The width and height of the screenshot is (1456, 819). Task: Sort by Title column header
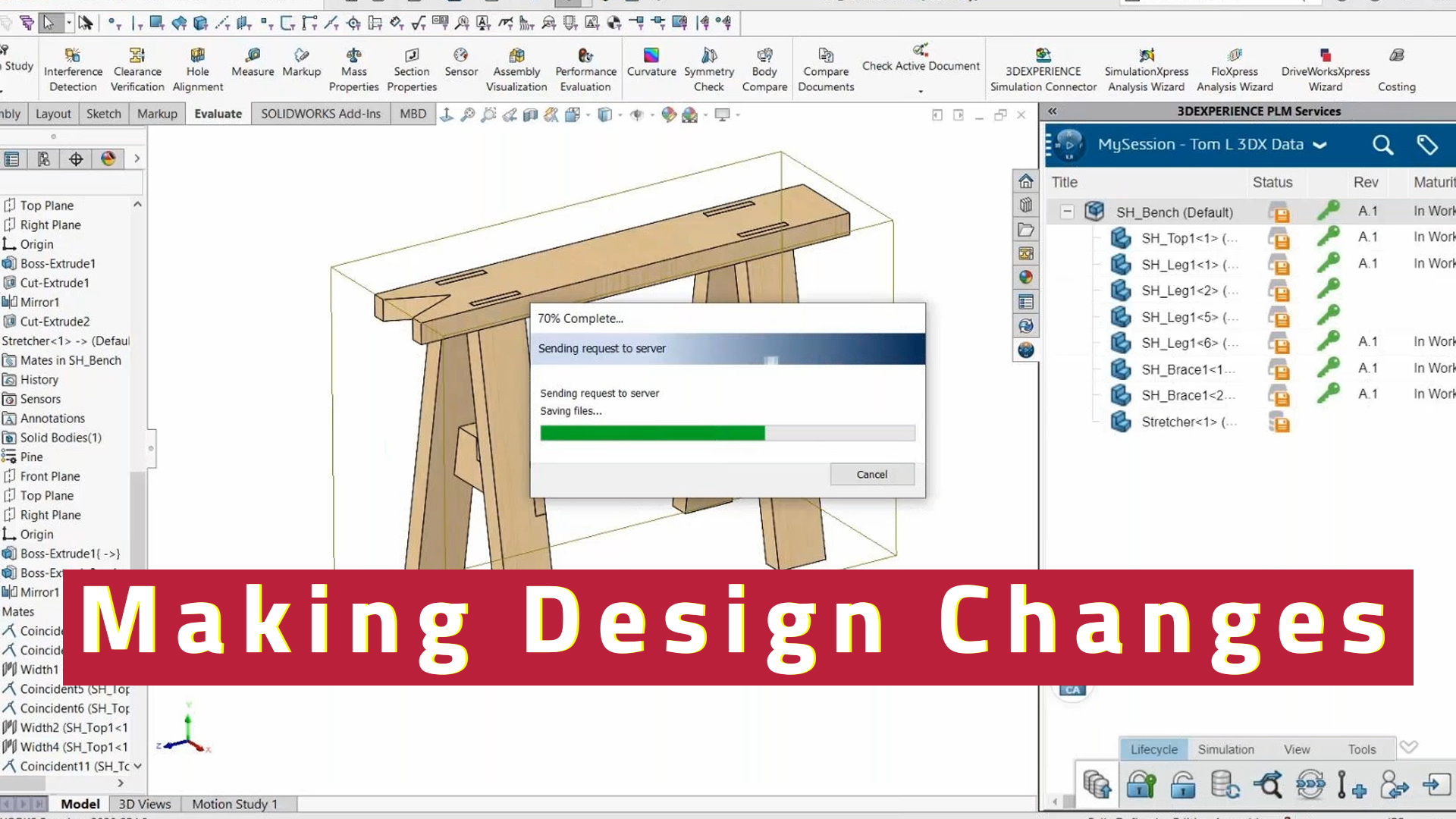(x=1064, y=182)
